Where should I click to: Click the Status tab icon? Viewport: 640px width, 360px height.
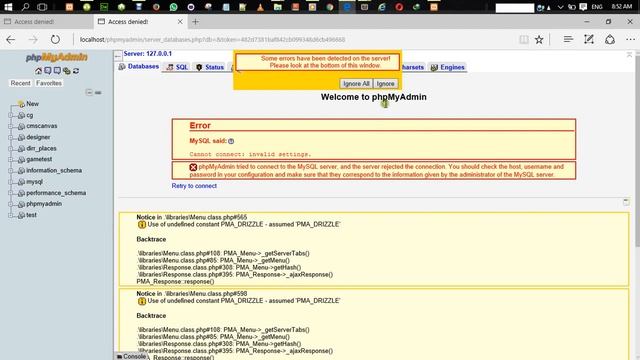[x=199, y=67]
